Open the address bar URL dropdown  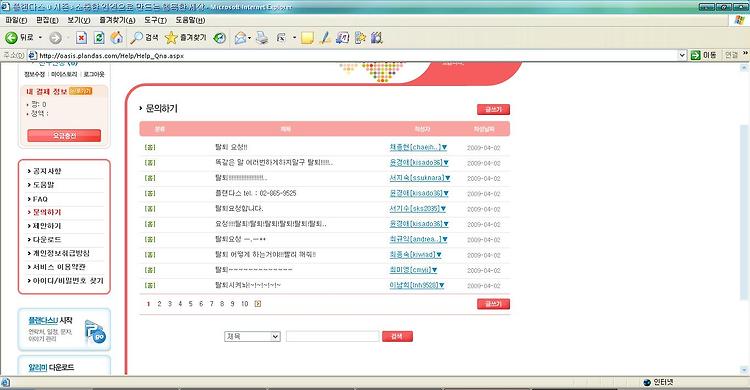point(683,56)
